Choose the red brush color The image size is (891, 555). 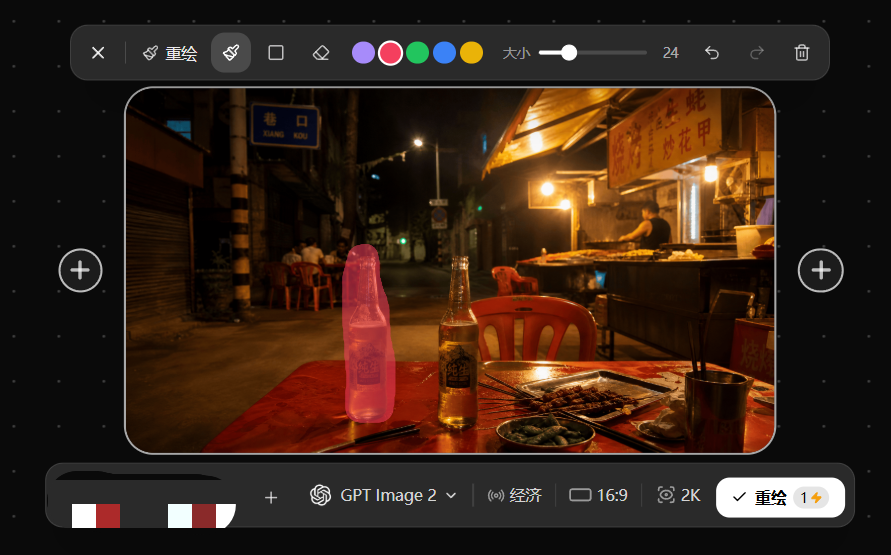click(x=390, y=53)
